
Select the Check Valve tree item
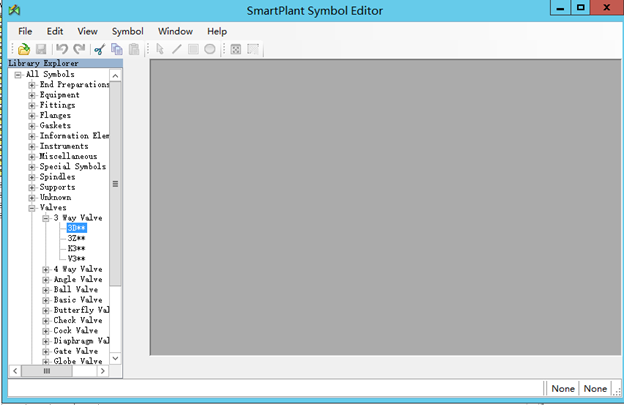pyautogui.click(x=78, y=320)
